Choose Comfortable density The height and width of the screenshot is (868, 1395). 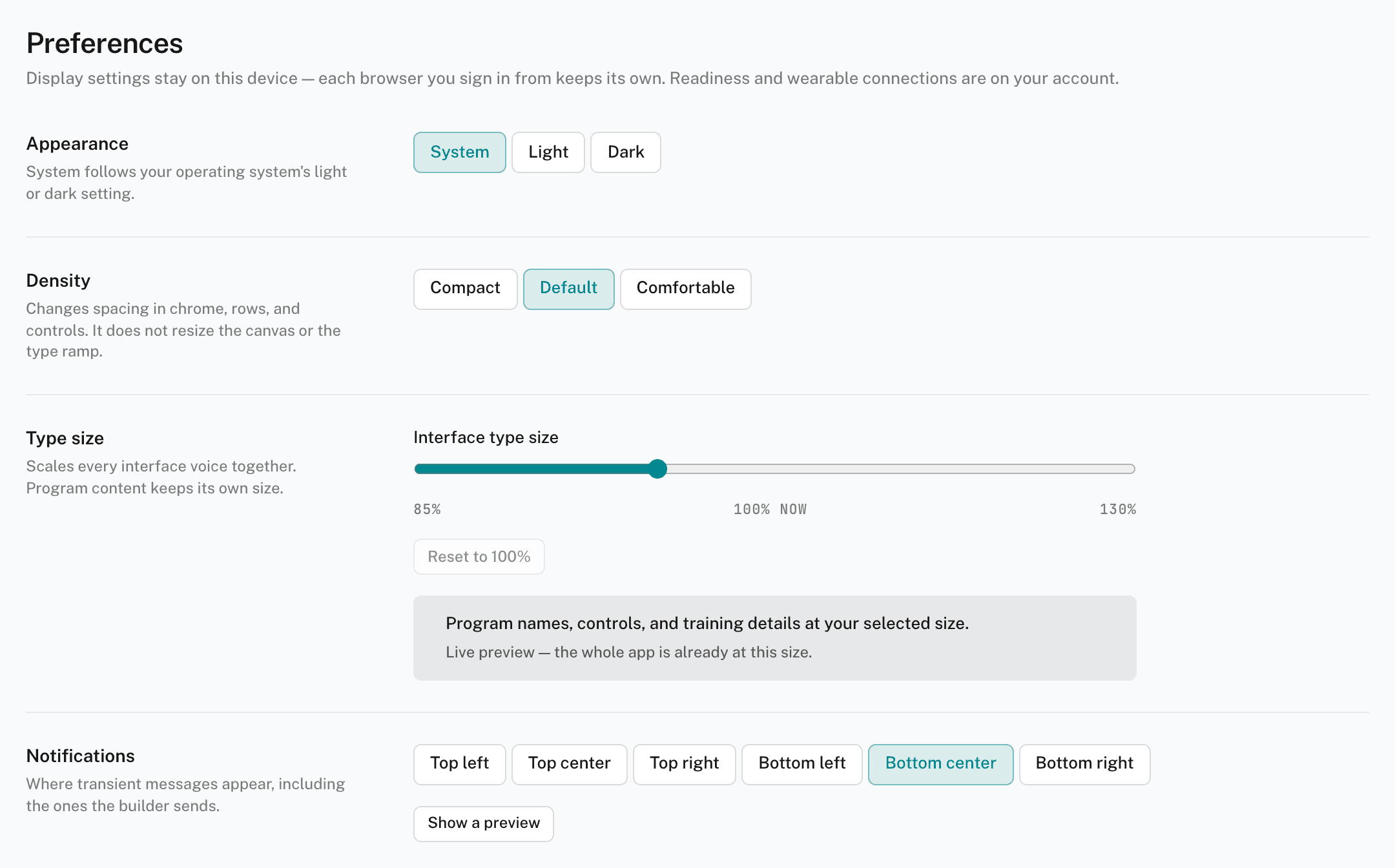click(685, 289)
